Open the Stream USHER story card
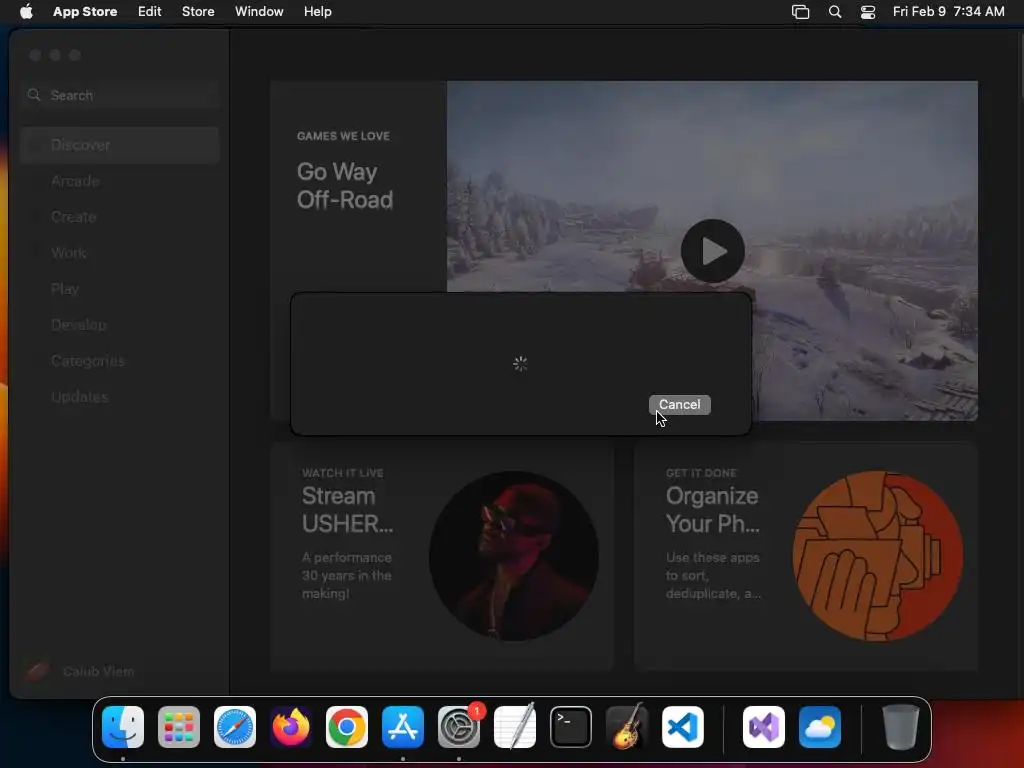Screen dimensions: 1024x768 pos(442,556)
